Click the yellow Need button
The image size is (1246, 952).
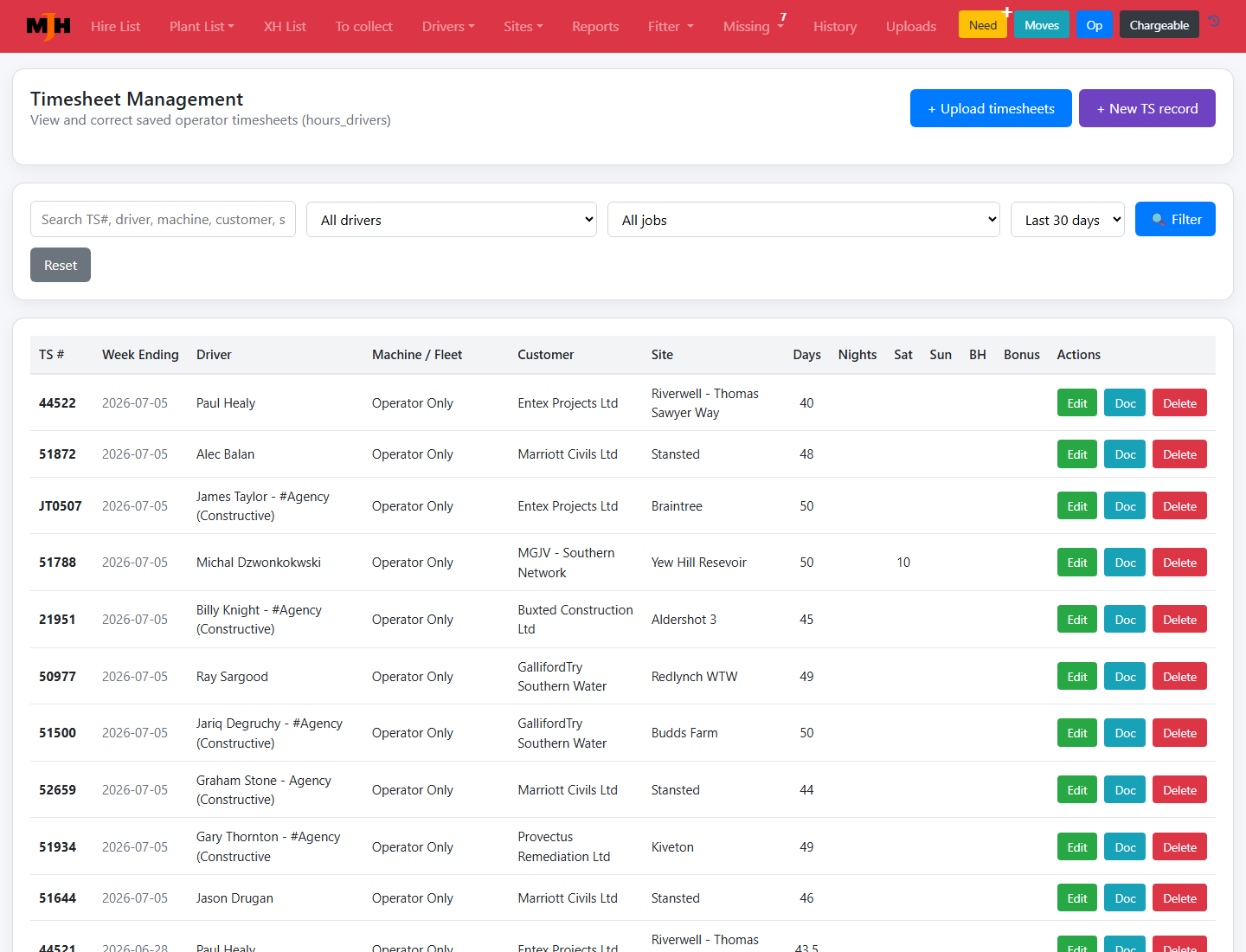click(983, 24)
